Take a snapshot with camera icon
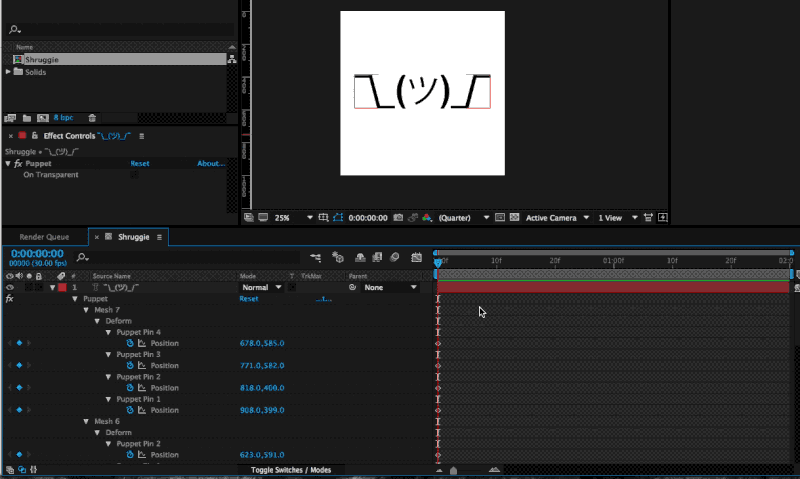 398,218
